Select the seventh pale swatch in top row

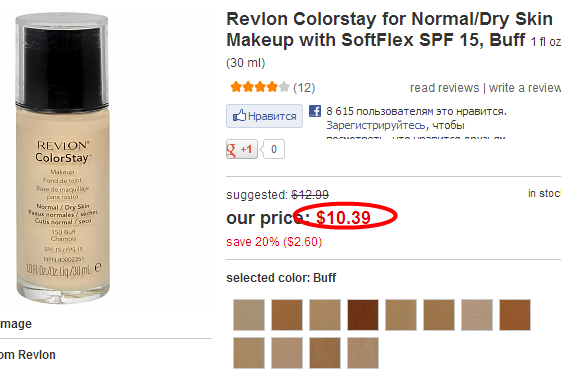(477, 315)
